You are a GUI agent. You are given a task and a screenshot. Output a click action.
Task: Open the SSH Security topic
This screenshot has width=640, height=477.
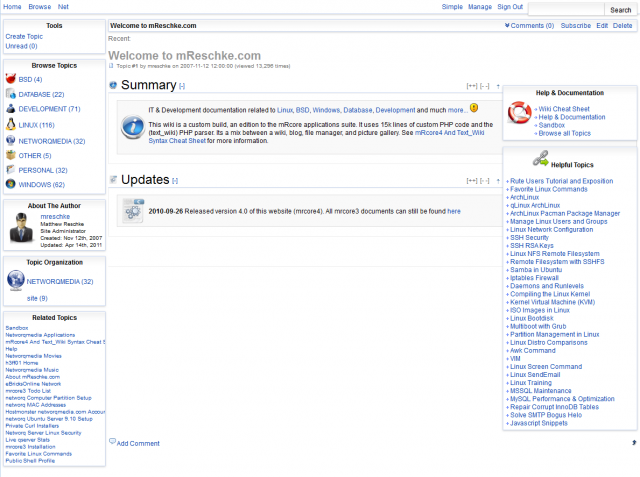coord(529,237)
